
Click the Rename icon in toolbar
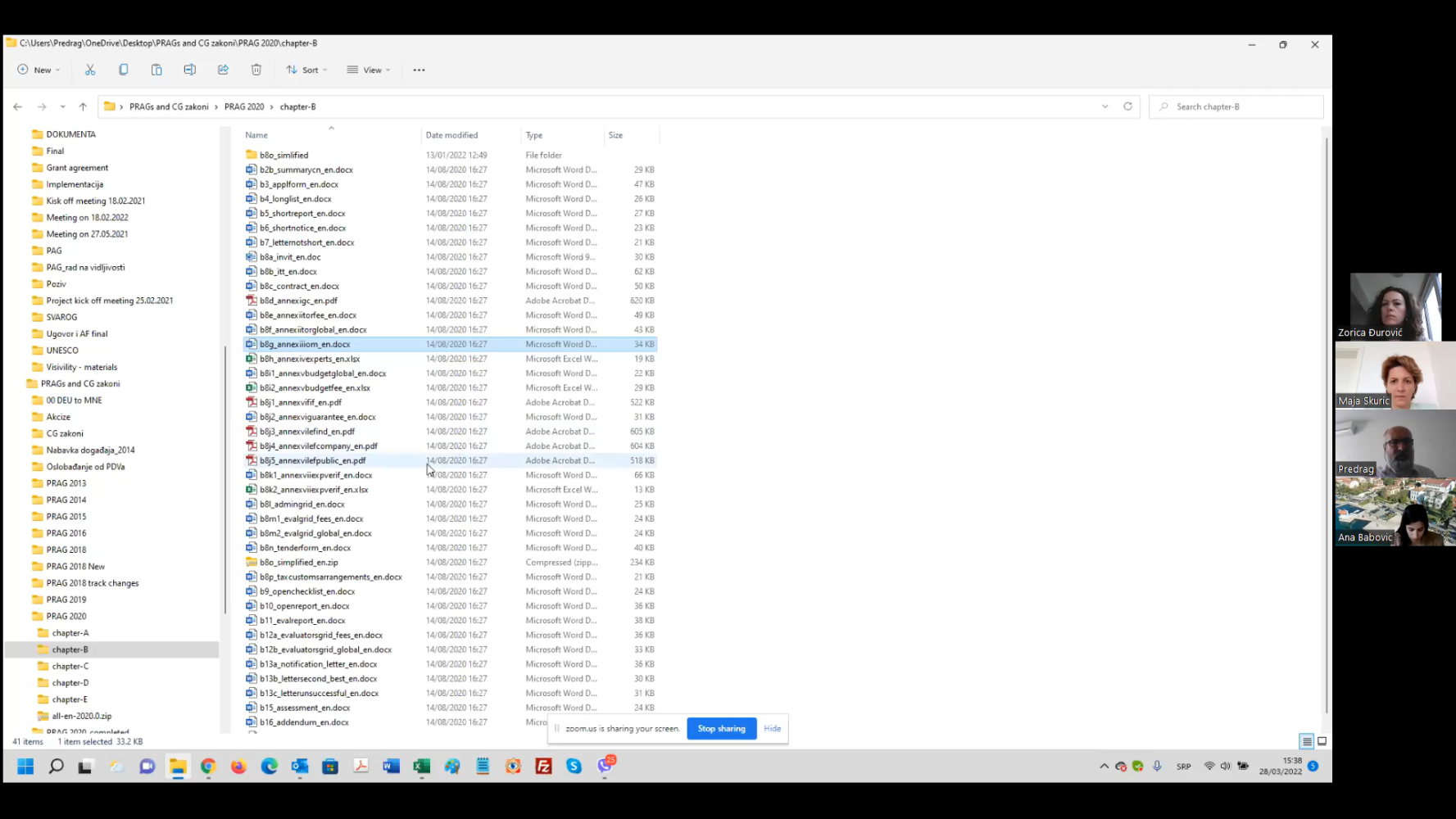click(x=190, y=70)
